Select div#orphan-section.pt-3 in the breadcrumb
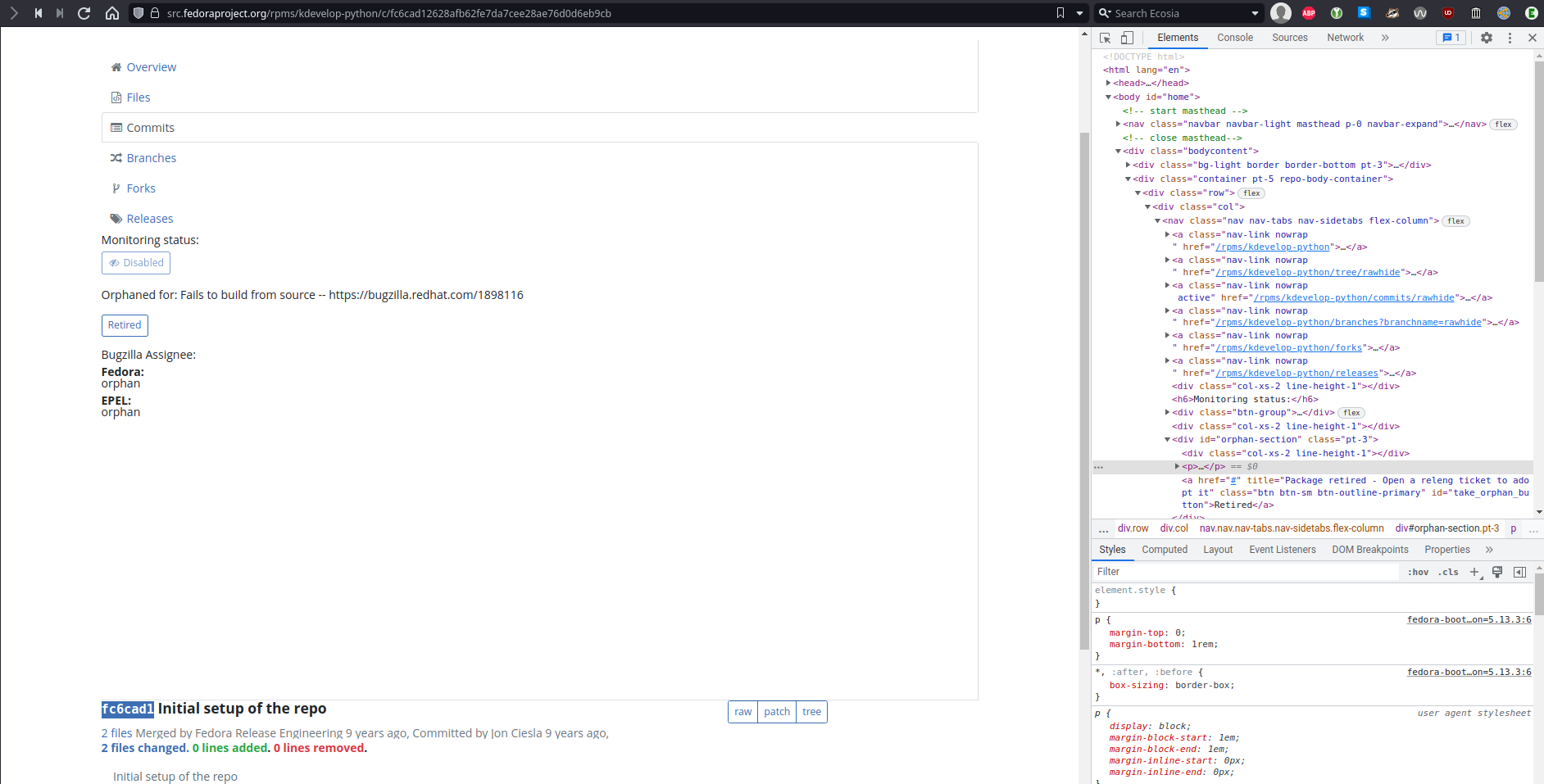1544x784 pixels. 1447,528
